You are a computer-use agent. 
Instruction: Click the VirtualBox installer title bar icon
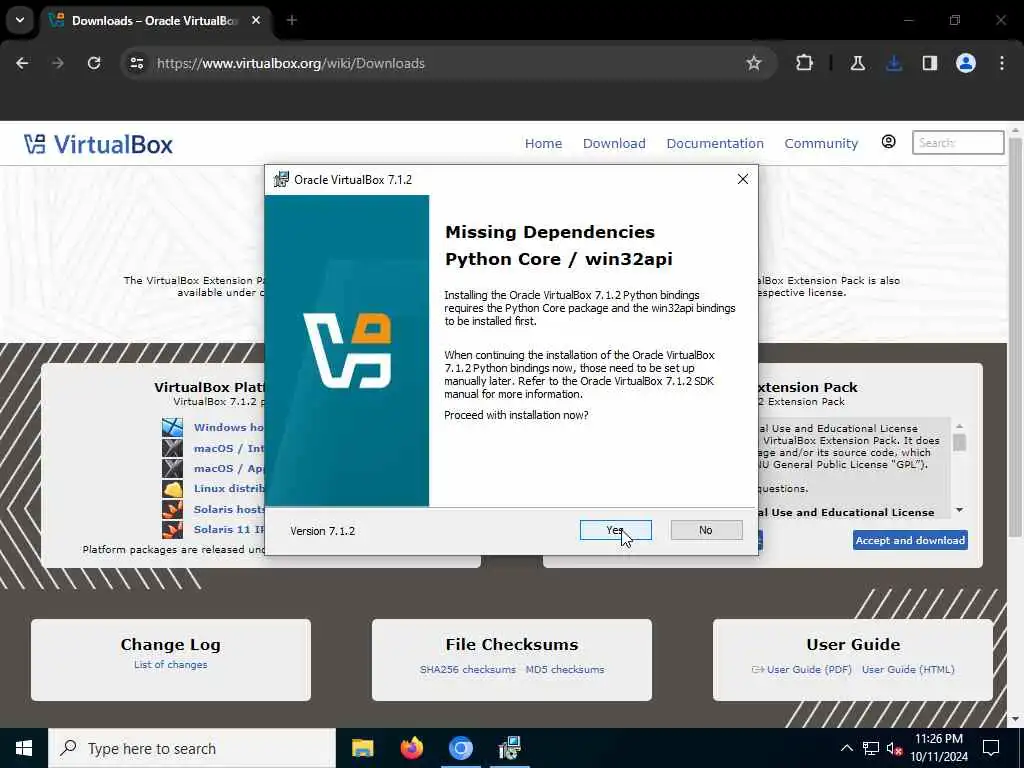(281, 179)
